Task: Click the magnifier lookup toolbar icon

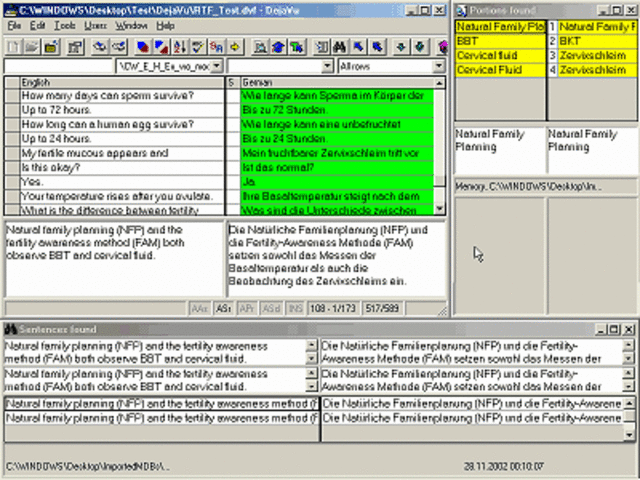Action: tap(260, 47)
